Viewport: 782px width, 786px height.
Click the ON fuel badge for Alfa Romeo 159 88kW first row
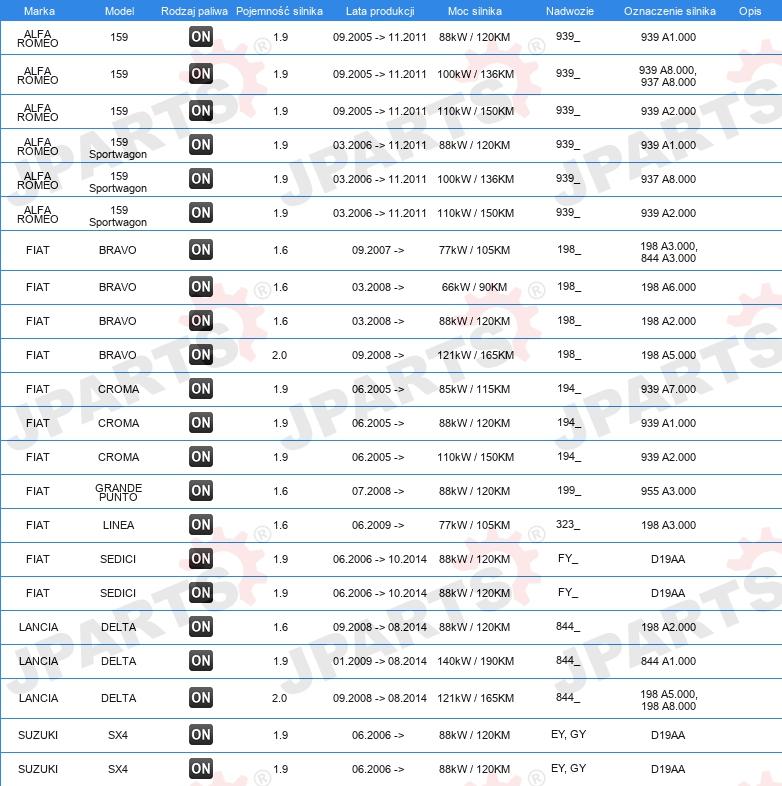201,37
